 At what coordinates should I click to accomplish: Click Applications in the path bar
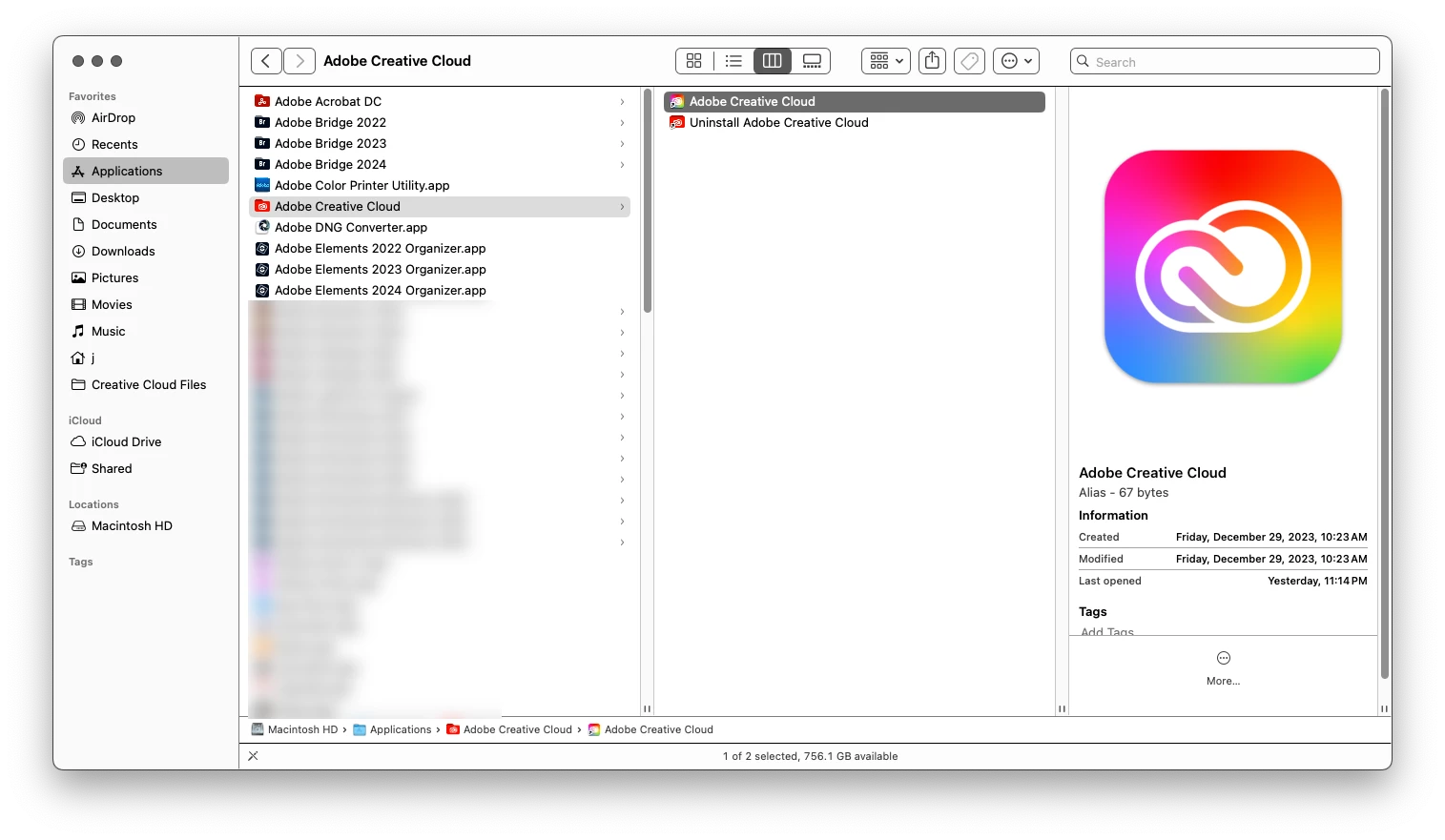click(392, 729)
